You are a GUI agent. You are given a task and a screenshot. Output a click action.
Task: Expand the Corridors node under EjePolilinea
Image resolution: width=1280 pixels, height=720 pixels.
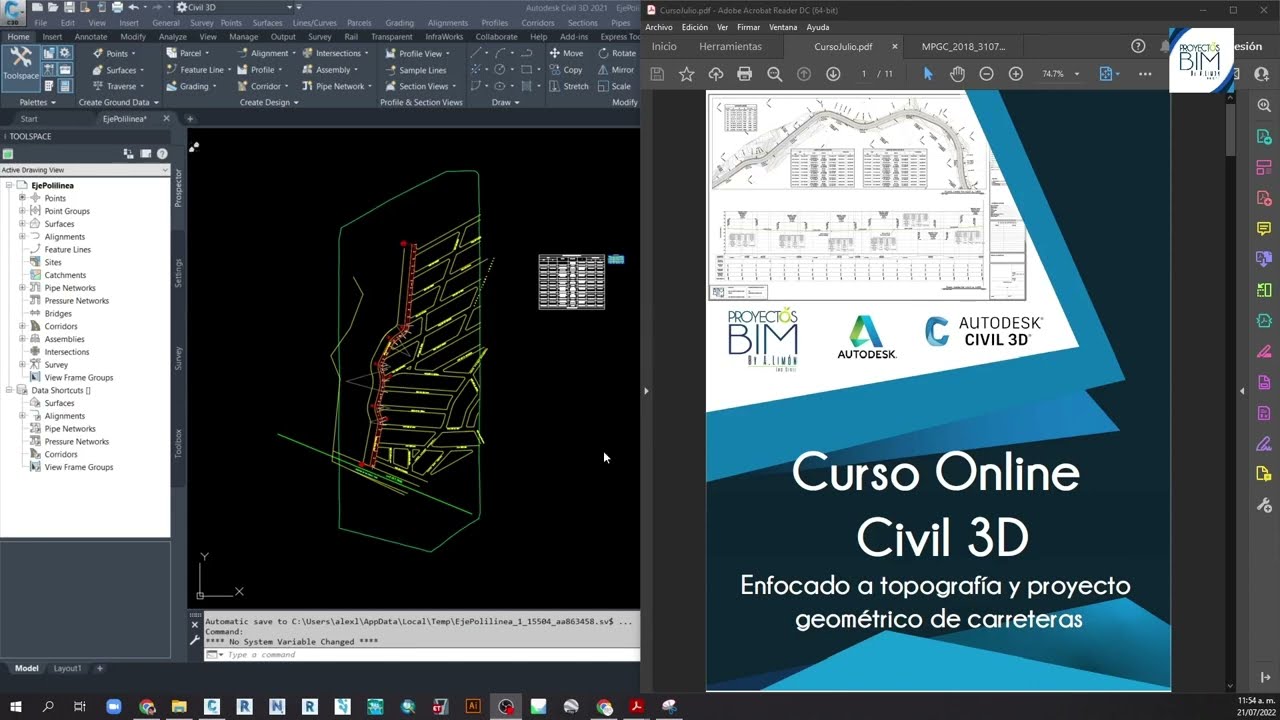tap(22, 326)
